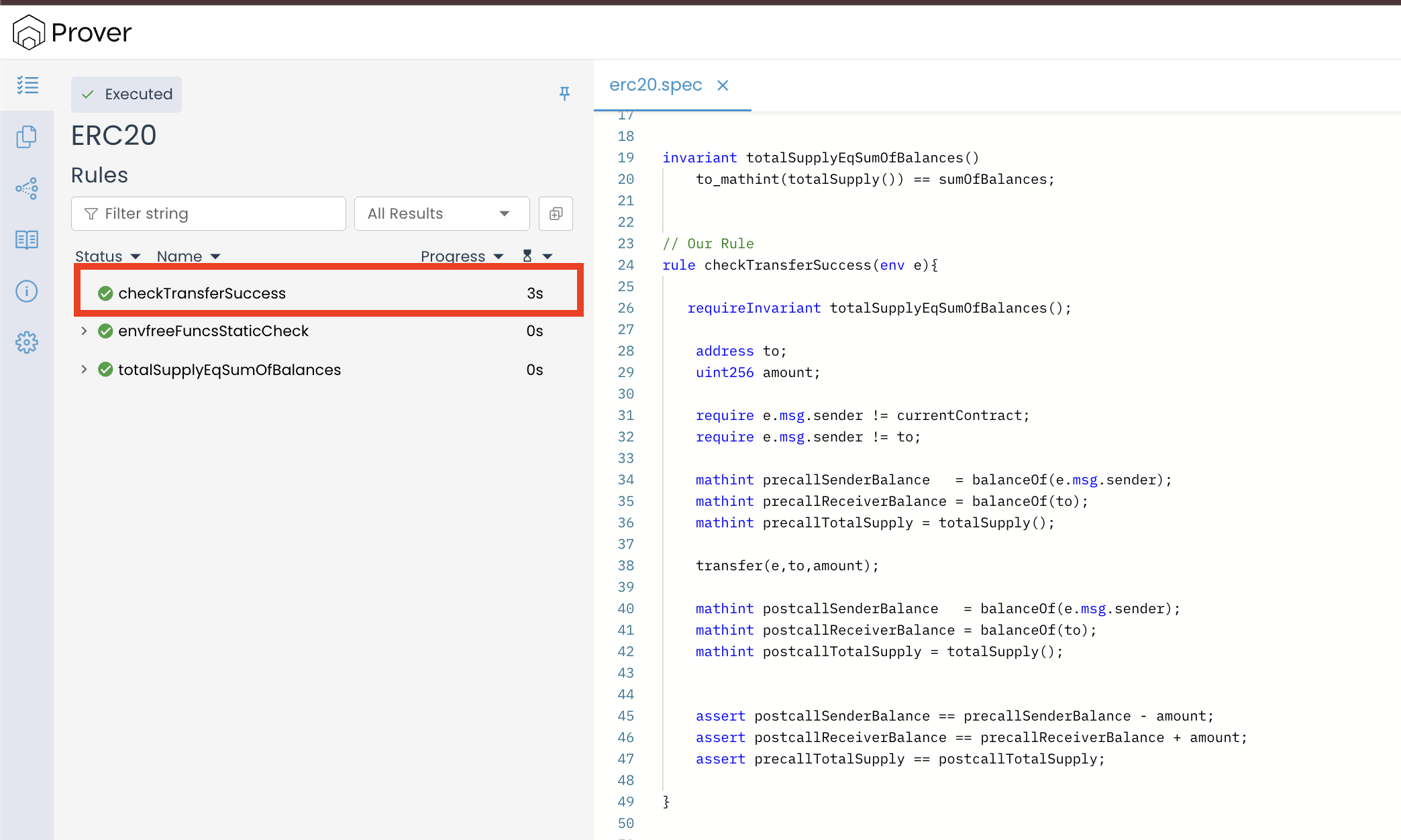Select the checkTransferSuccess rule row
The width and height of the screenshot is (1401, 840).
201,293
